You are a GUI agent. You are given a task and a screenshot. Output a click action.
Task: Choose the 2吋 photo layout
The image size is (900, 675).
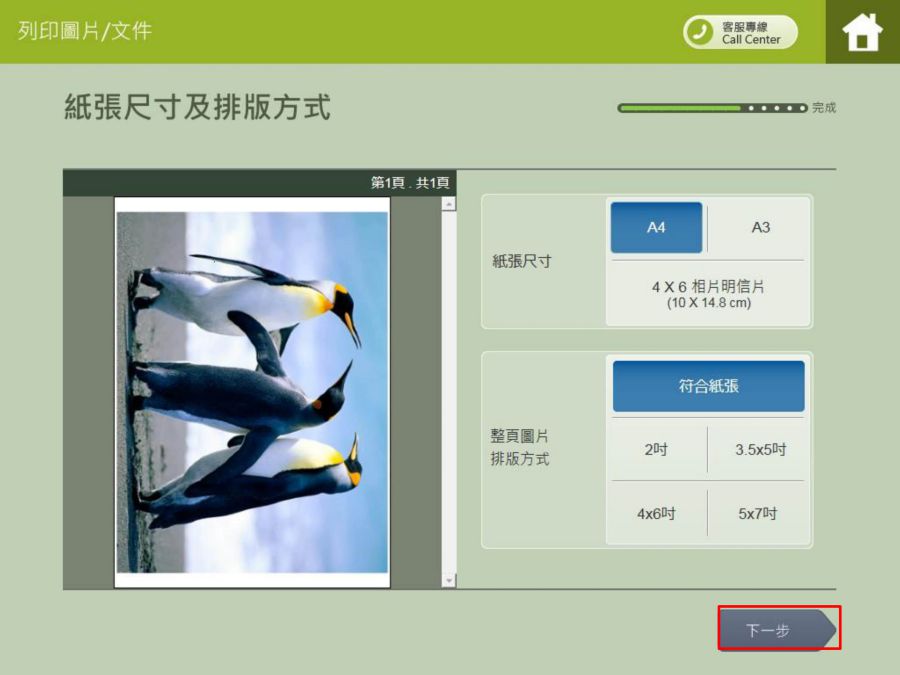656,450
